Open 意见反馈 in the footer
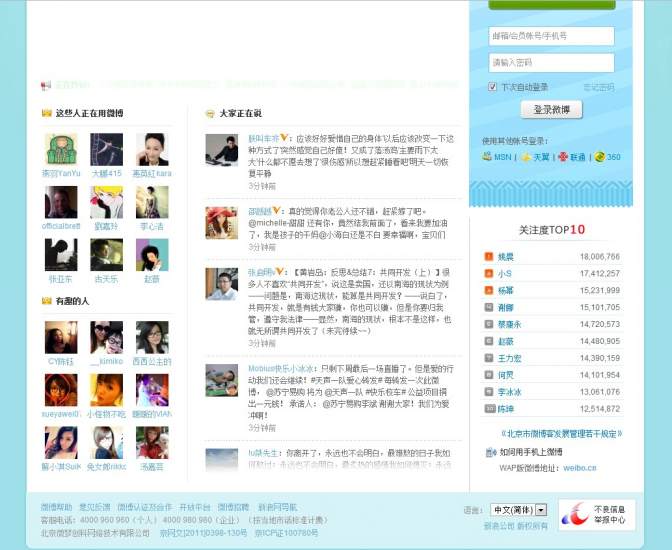 tap(95, 507)
